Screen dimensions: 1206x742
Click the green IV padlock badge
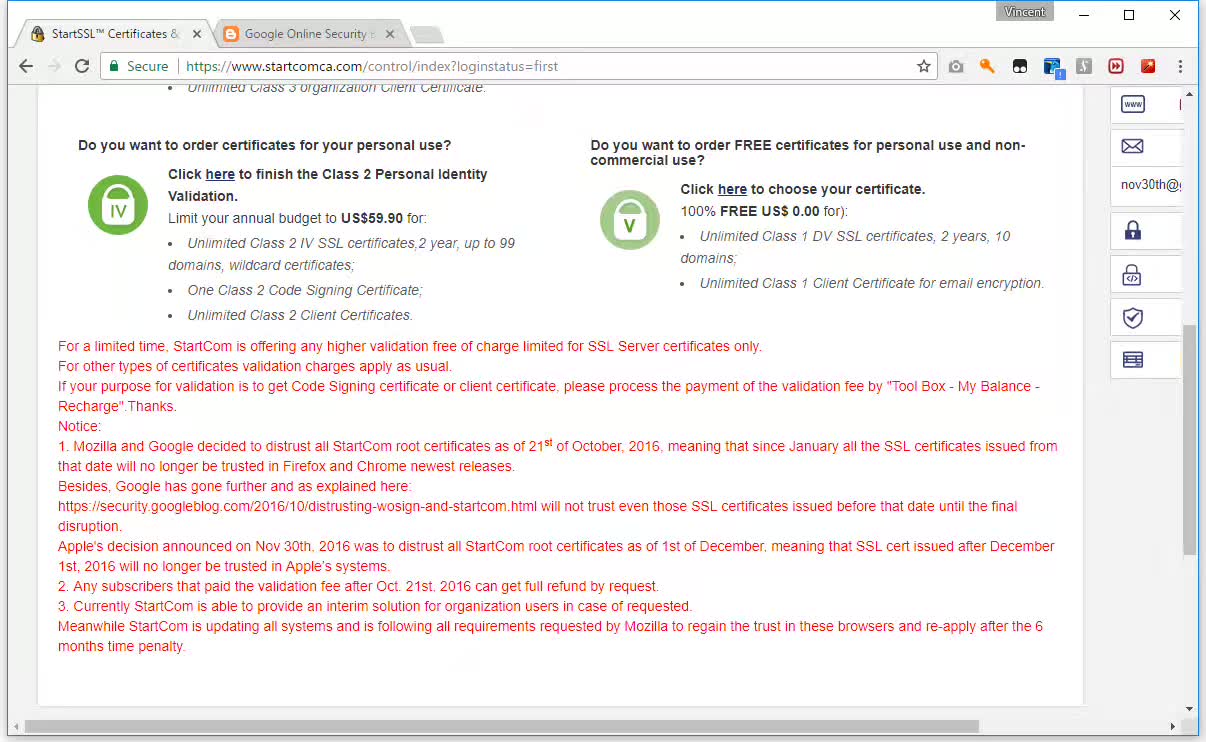pyautogui.click(x=118, y=205)
